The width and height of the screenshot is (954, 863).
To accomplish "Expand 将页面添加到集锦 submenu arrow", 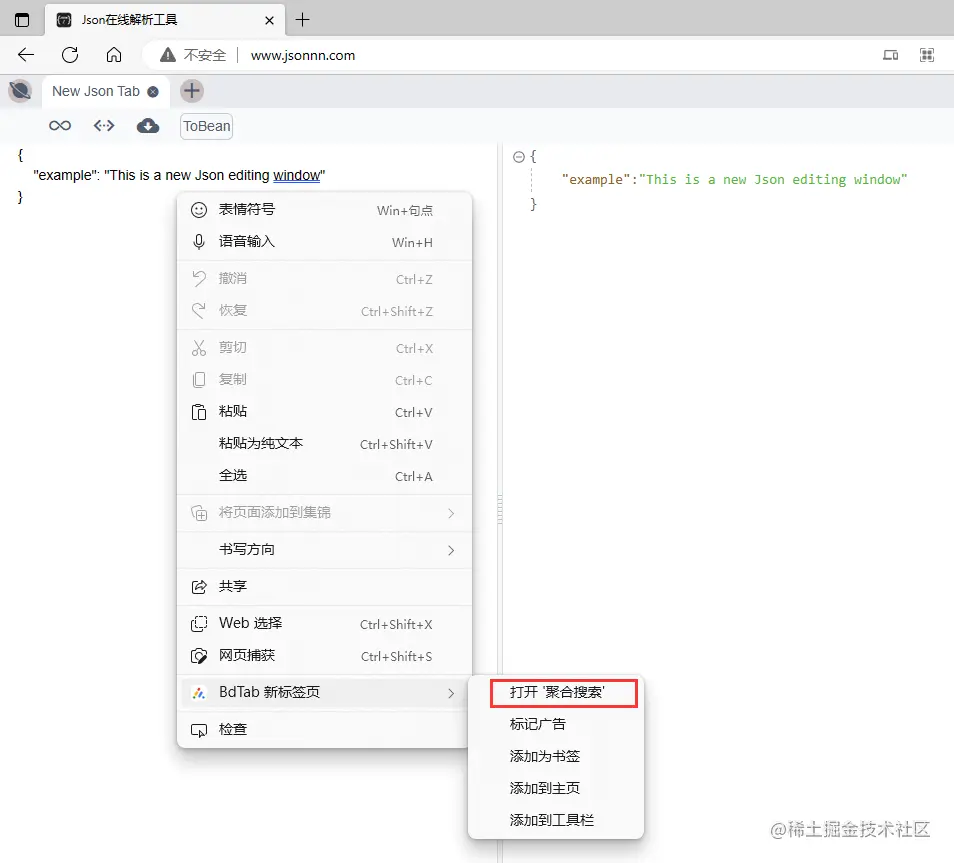I will pyautogui.click(x=451, y=513).
